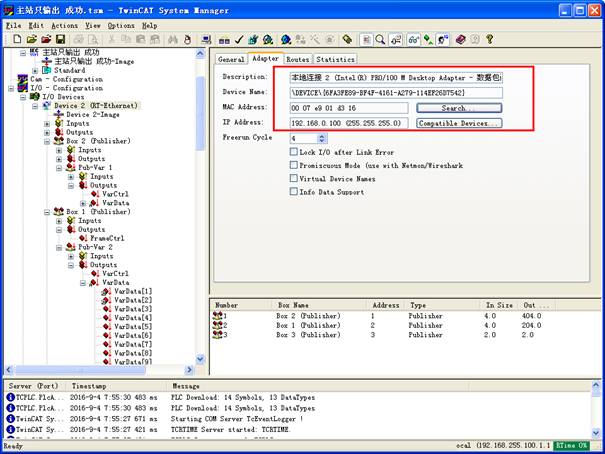Click the Open folder toolbar icon
Image resolution: width=605 pixels, height=454 pixels.
(x=31, y=39)
